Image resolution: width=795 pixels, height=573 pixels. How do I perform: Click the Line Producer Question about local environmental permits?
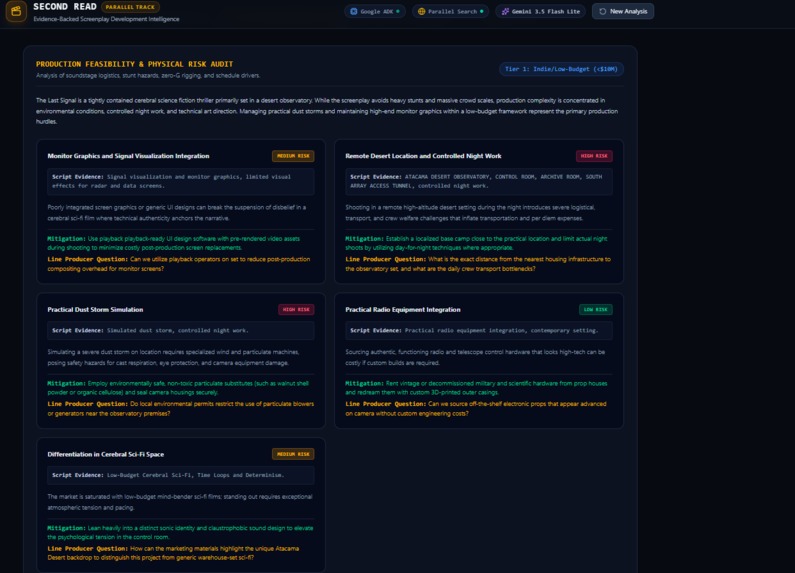180,409
